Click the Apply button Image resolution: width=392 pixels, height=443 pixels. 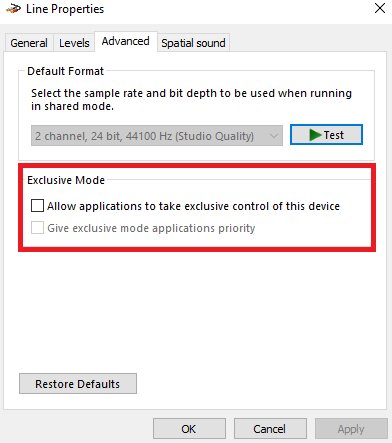[351, 429]
